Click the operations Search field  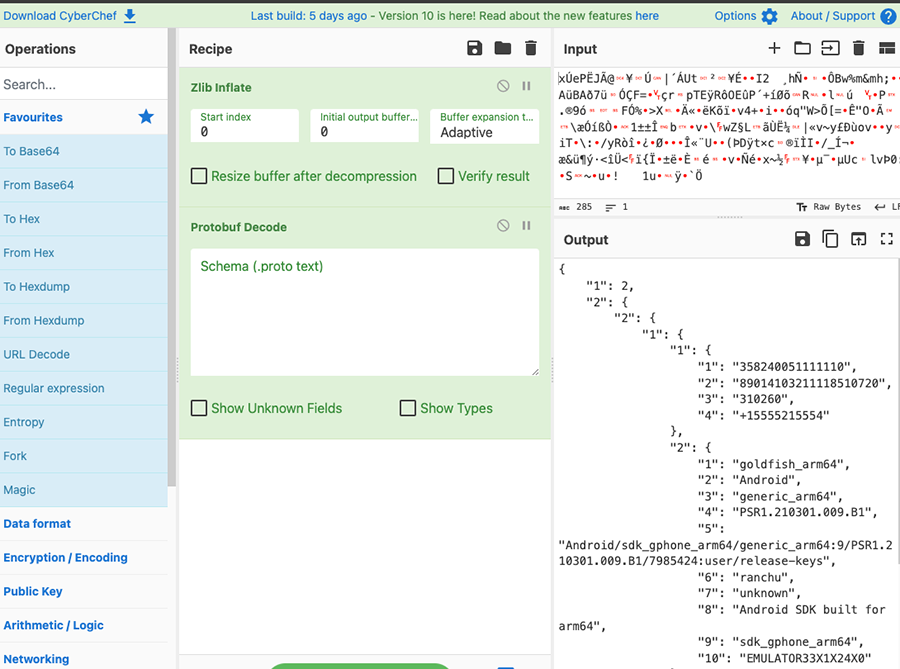point(84,84)
